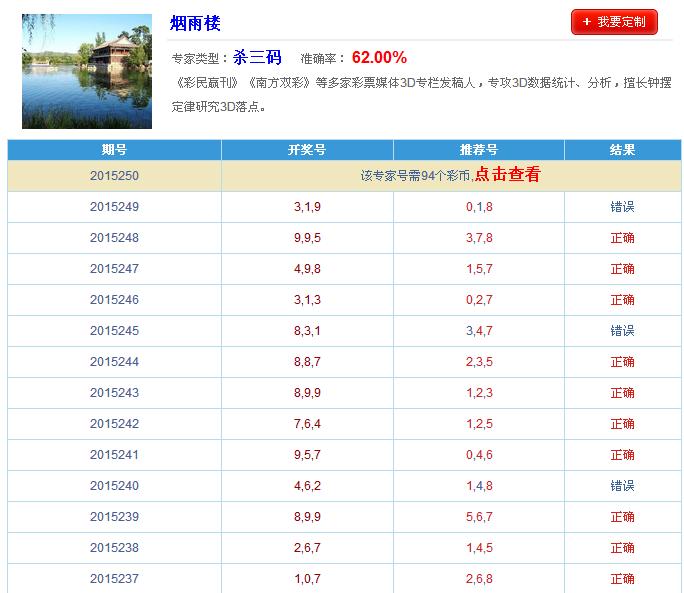The height and width of the screenshot is (593, 684).
Task: Click the 推荐号 column header
Action: pos(479,150)
